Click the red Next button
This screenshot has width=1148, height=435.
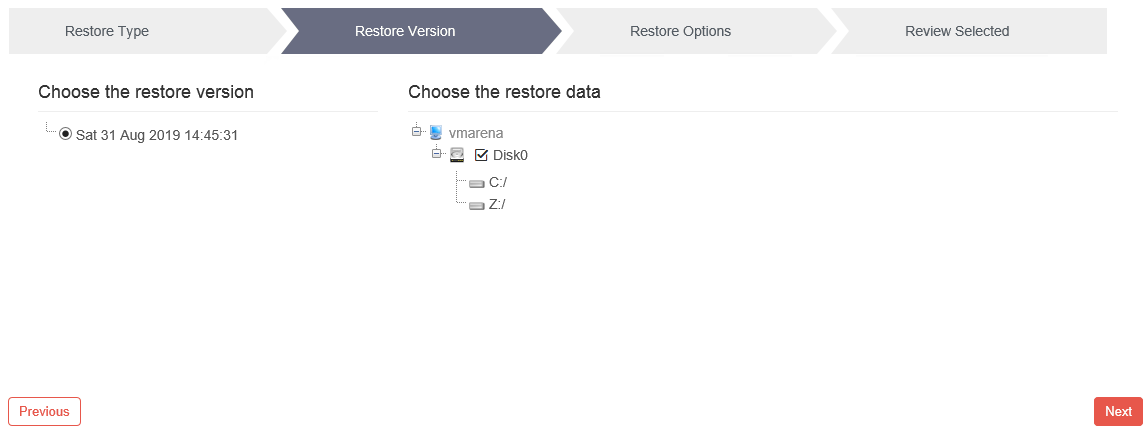[1118, 412]
